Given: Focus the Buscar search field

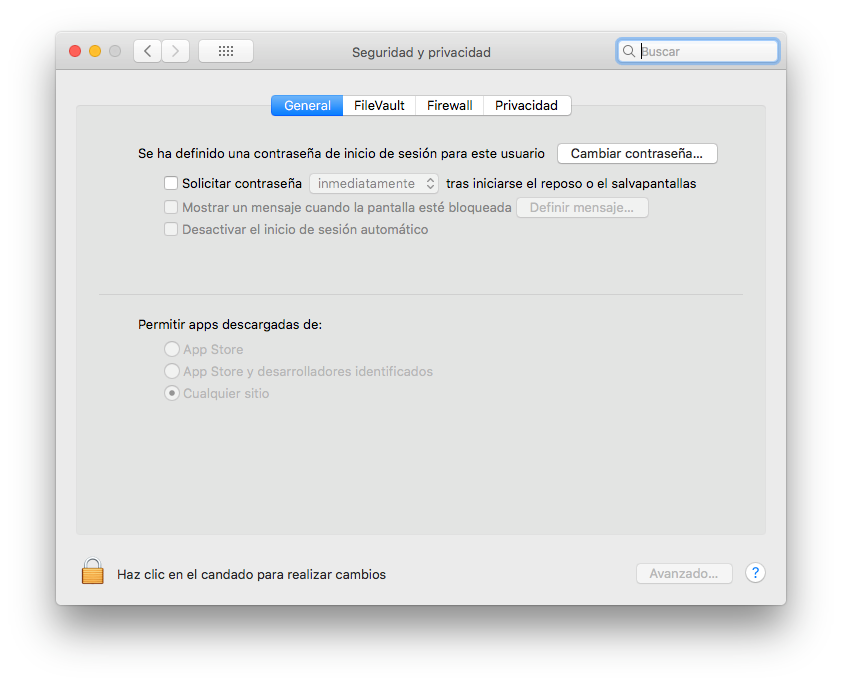Looking at the screenshot, I should pyautogui.click(x=698, y=52).
